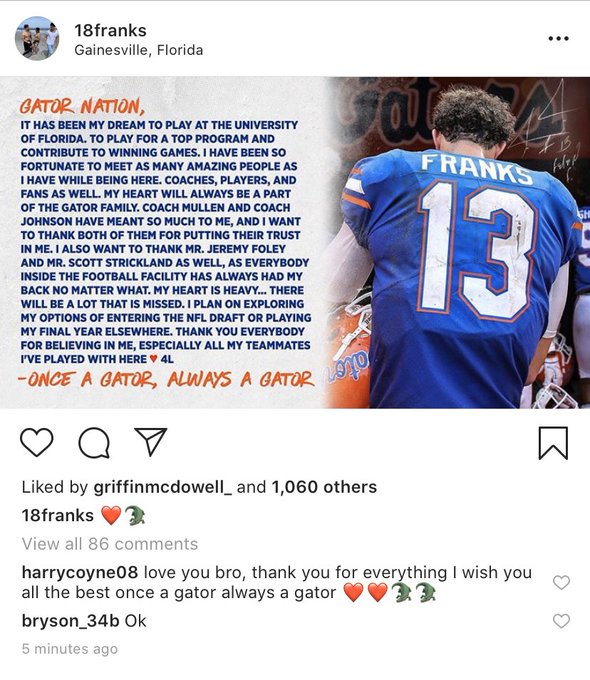Expand View all 86 comments
This screenshot has width=590, height=680.
110,544
